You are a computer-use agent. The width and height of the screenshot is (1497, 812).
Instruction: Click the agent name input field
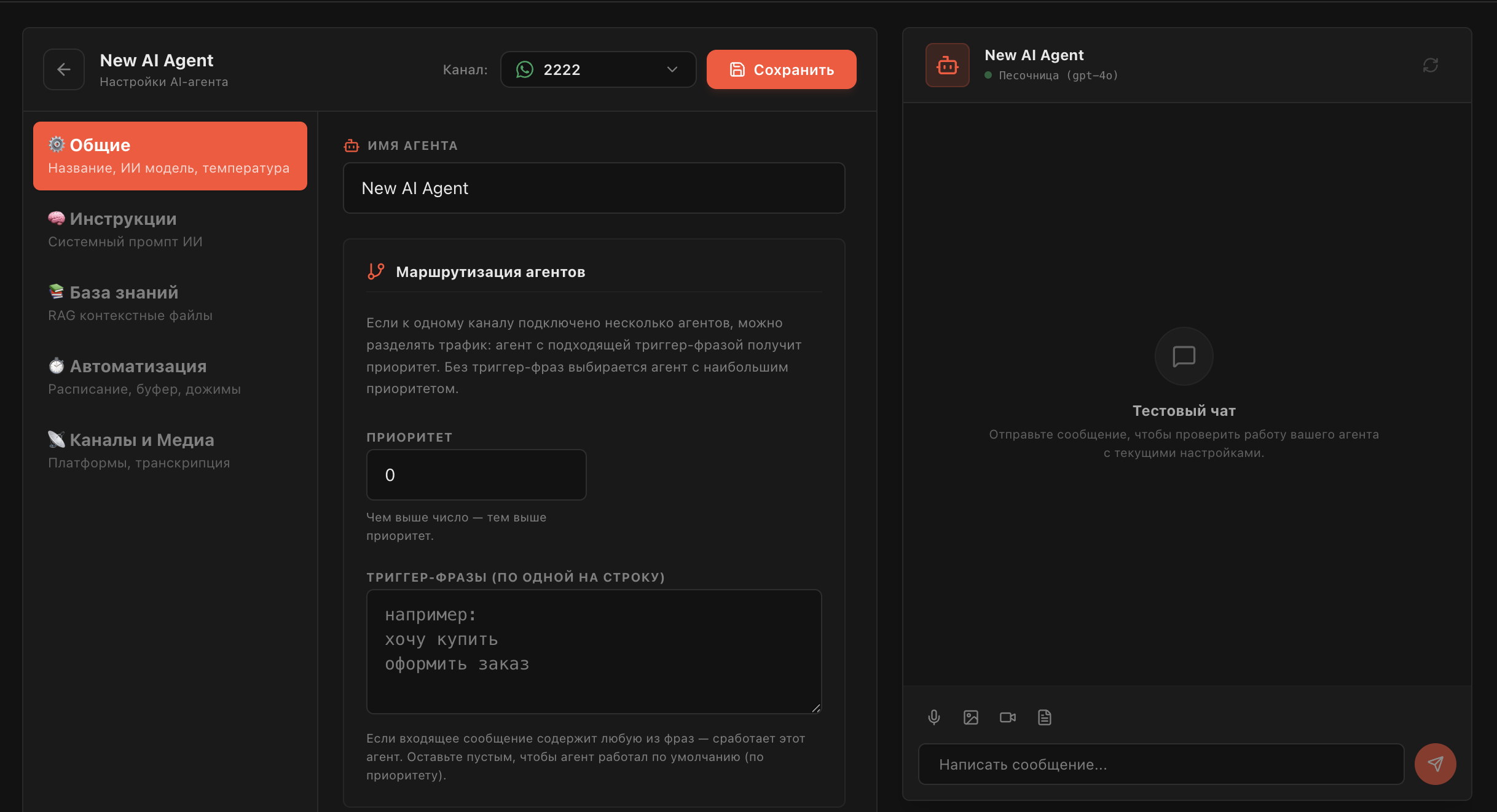pyautogui.click(x=594, y=188)
